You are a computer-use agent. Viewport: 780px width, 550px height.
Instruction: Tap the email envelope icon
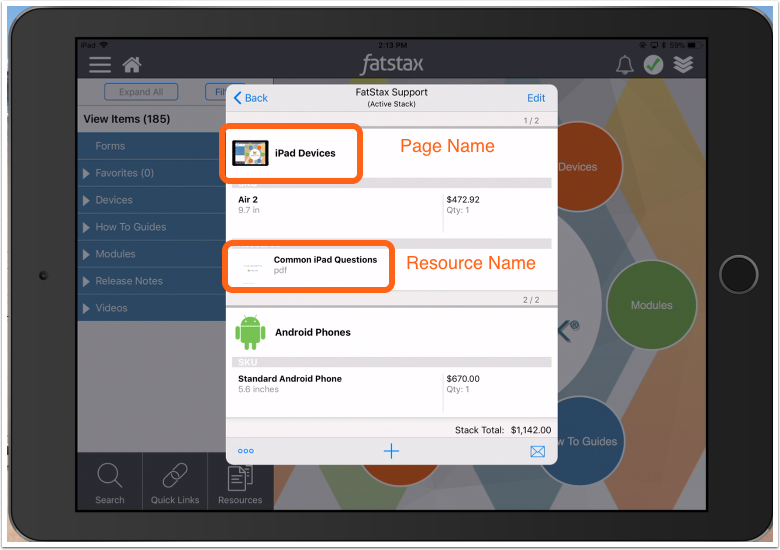pos(537,452)
